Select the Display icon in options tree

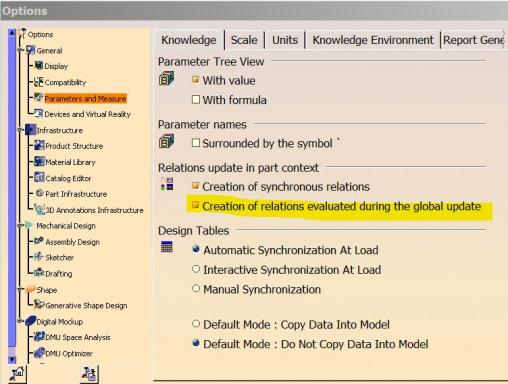pyautogui.click(x=39, y=65)
